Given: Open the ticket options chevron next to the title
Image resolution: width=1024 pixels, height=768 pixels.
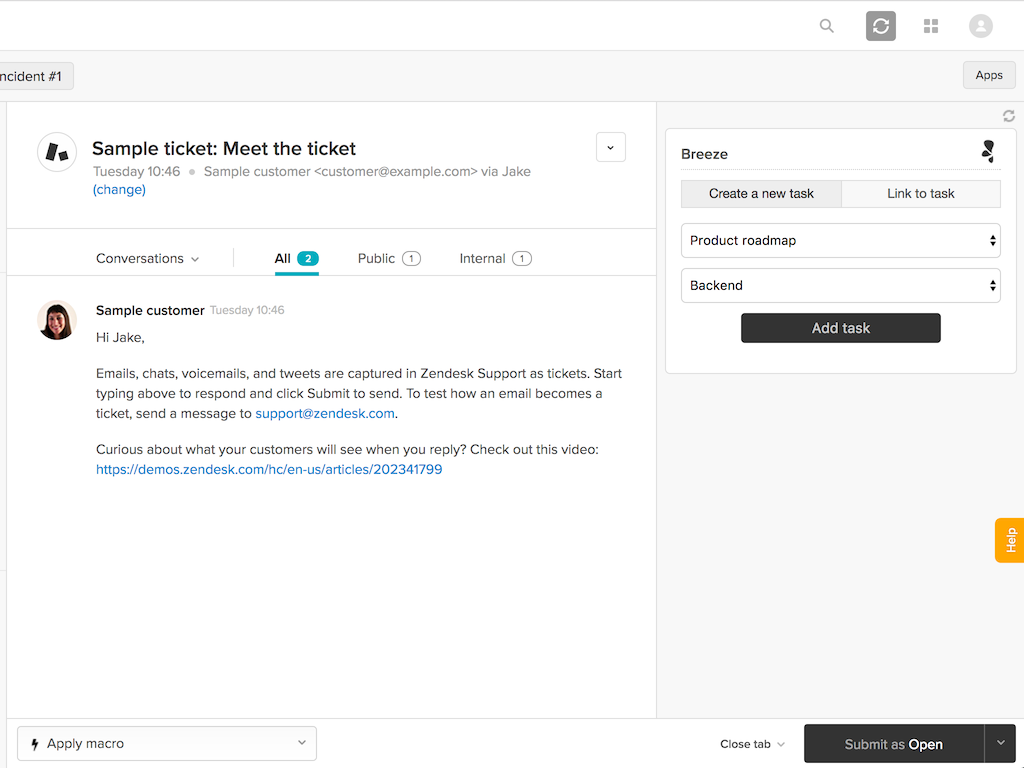Looking at the screenshot, I should [610, 146].
